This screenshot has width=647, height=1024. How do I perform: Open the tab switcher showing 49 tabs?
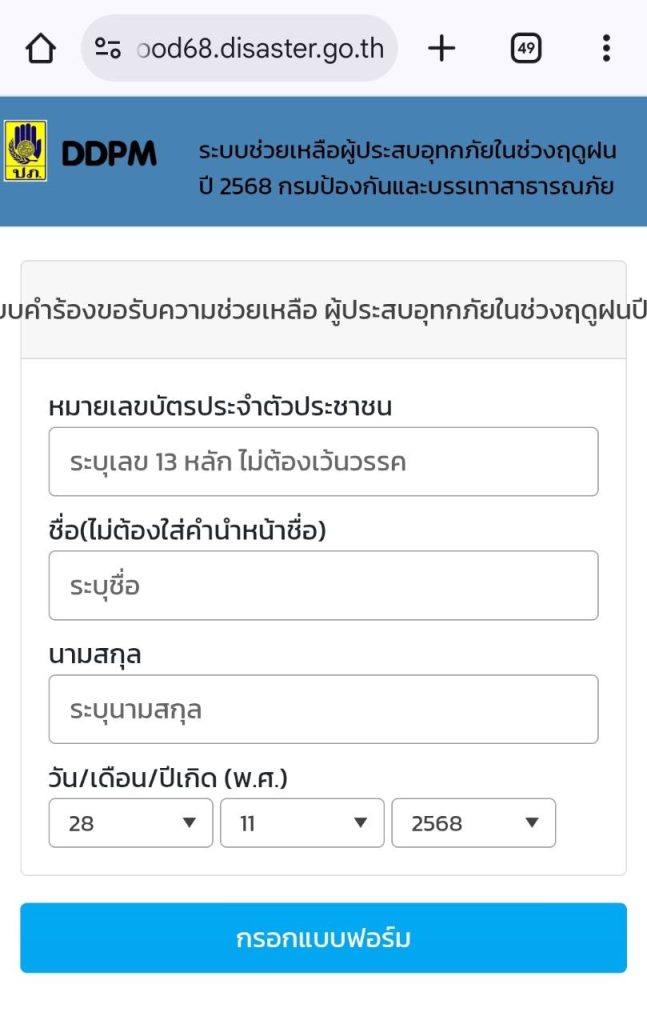pyautogui.click(x=527, y=47)
